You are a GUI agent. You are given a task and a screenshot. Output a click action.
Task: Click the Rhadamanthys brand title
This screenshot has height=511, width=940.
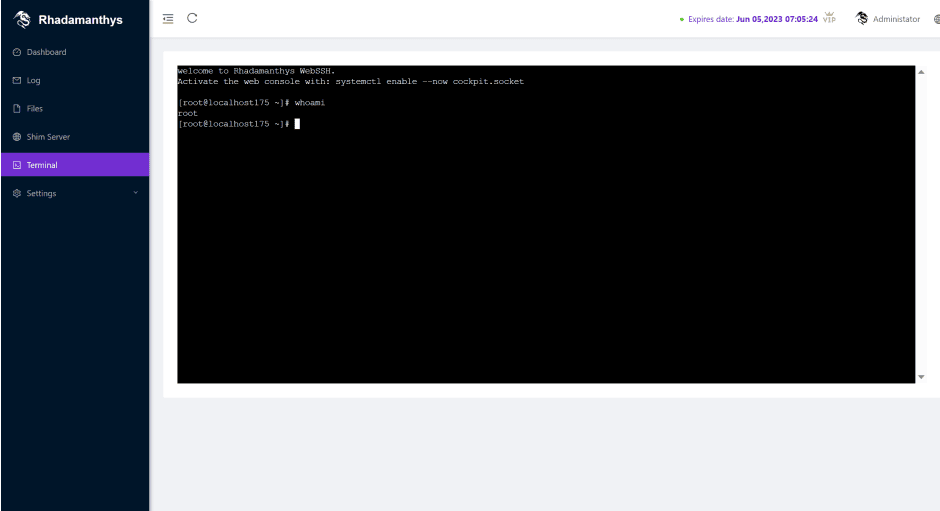pos(80,19)
